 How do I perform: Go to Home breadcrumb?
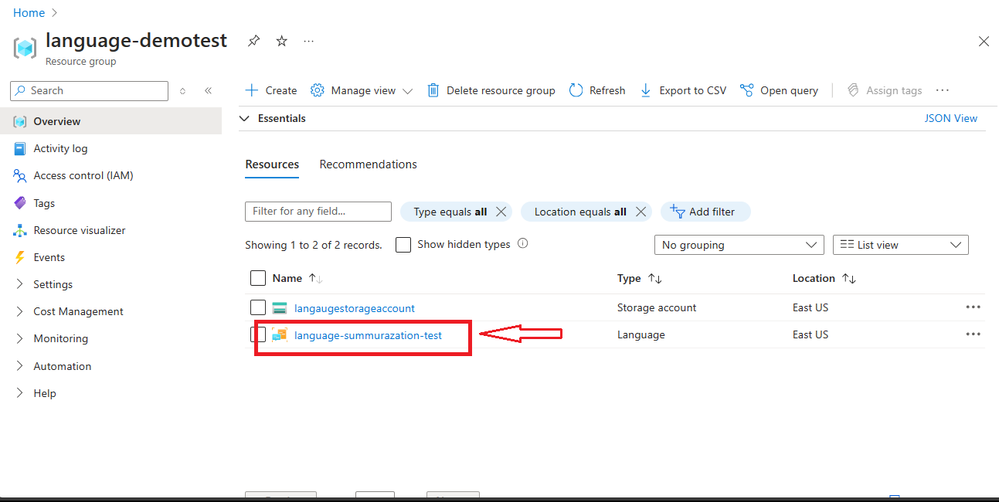(x=29, y=13)
